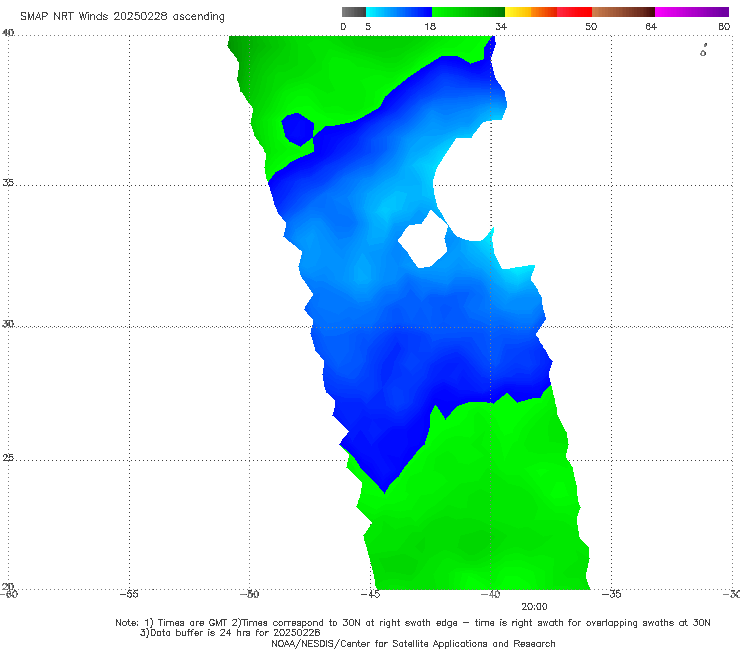
Task: Click the small isolated blue patch inside green area
Action: tap(298, 129)
